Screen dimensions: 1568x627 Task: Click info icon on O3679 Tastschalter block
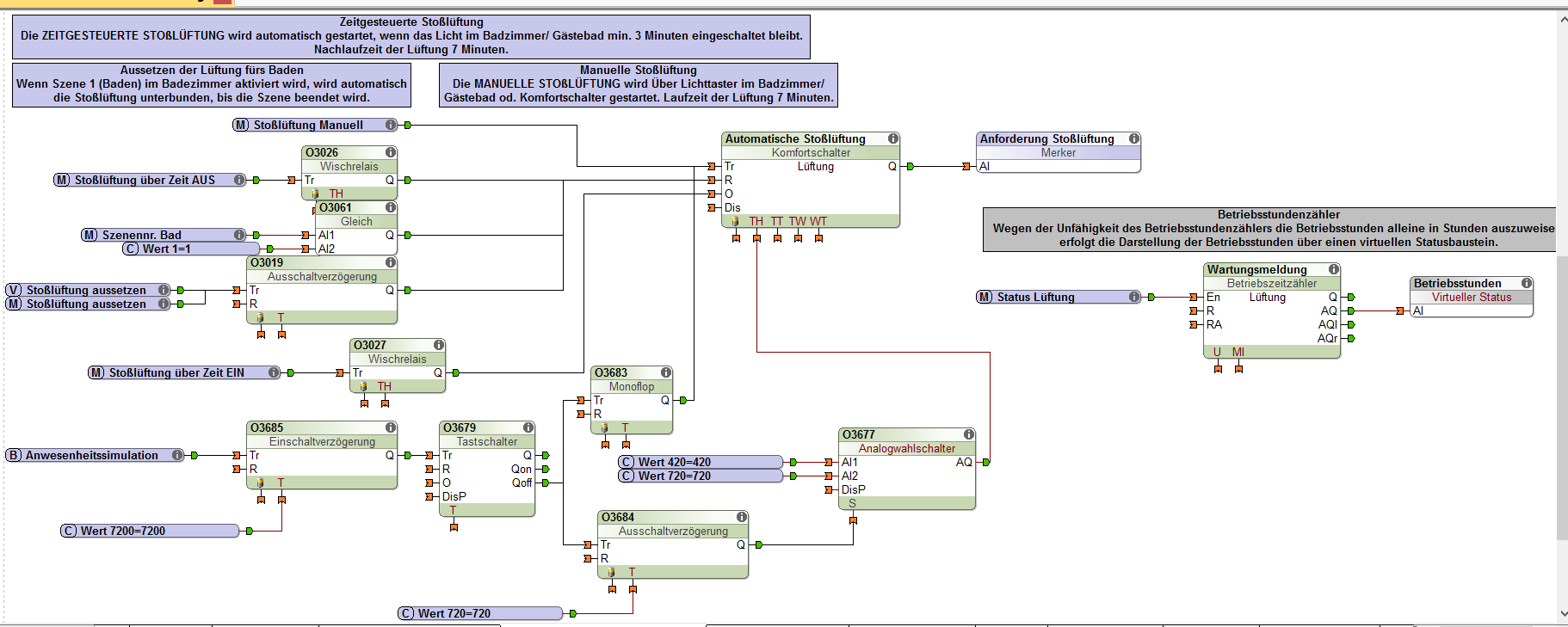[x=528, y=427]
